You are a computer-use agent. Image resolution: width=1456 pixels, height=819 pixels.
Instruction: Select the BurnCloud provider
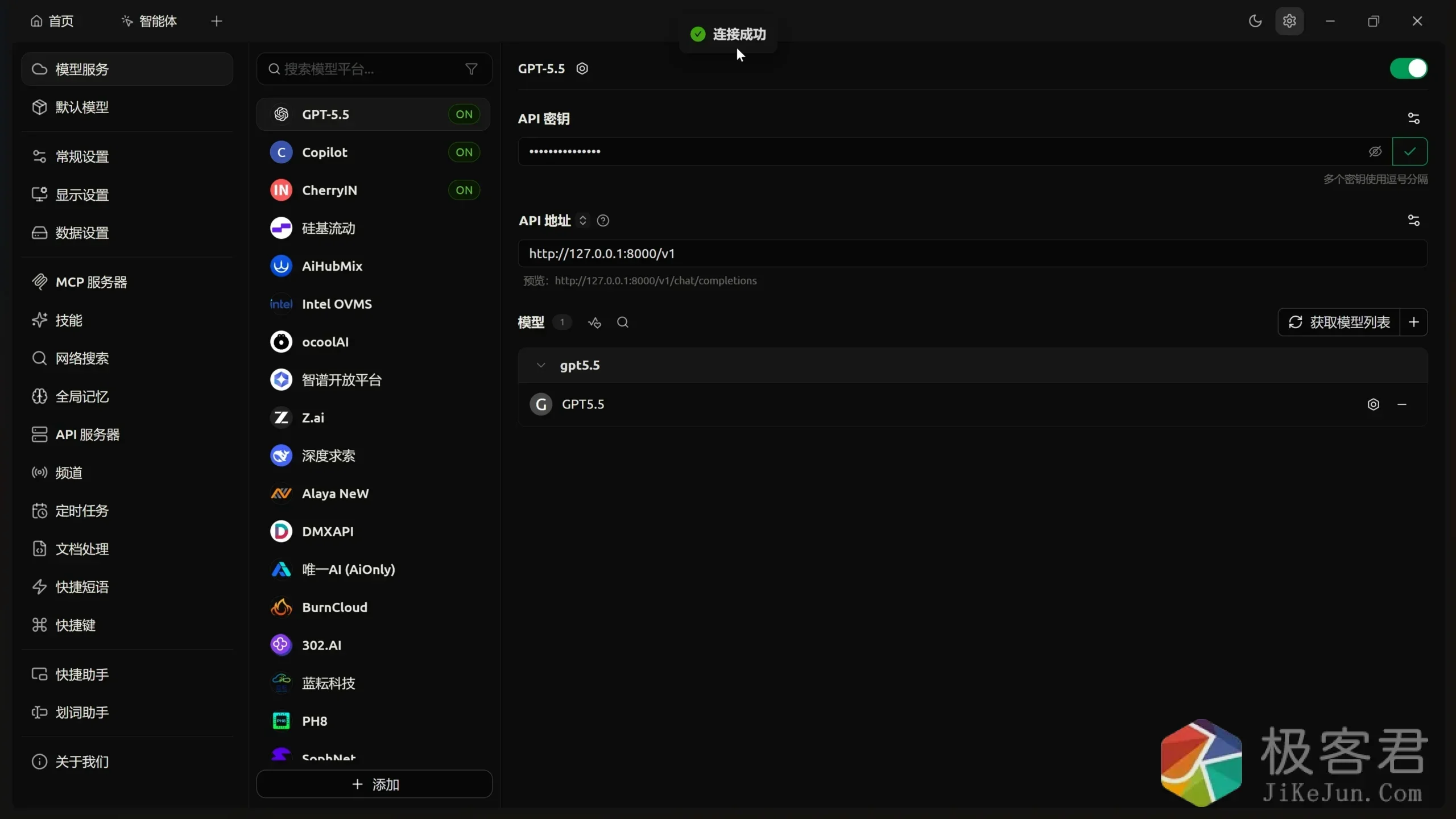point(373,607)
